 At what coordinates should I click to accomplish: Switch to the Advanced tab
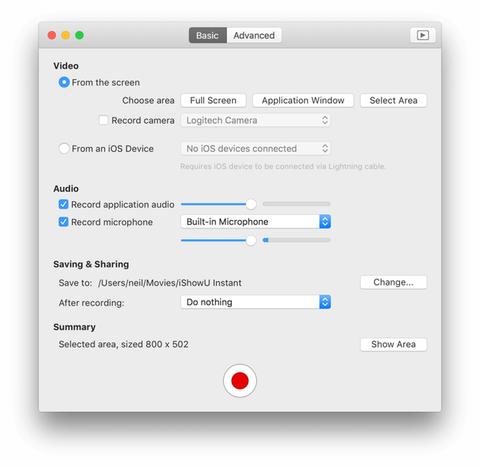click(254, 35)
